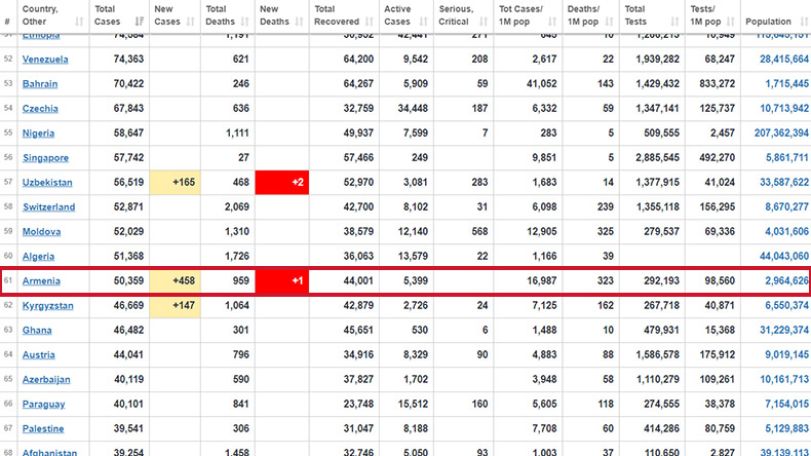Image resolution: width=811 pixels, height=456 pixels.
Task: Sort by Country, Other column arrows
Action: coord(79,22)
